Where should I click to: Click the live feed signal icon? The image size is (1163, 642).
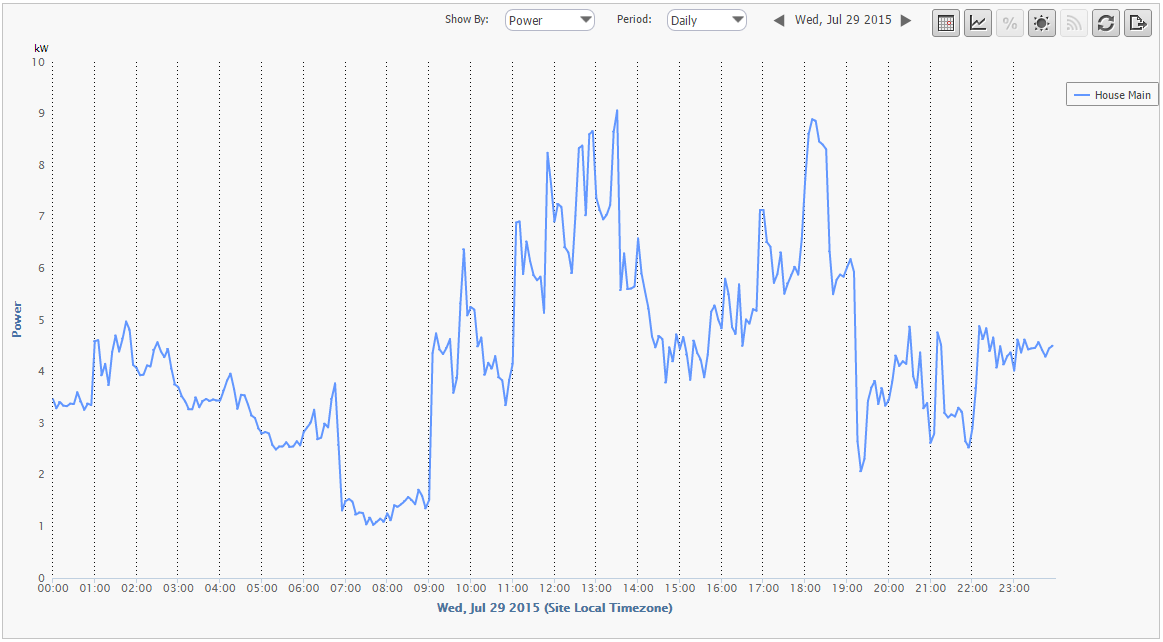[x=1074, y=23]
